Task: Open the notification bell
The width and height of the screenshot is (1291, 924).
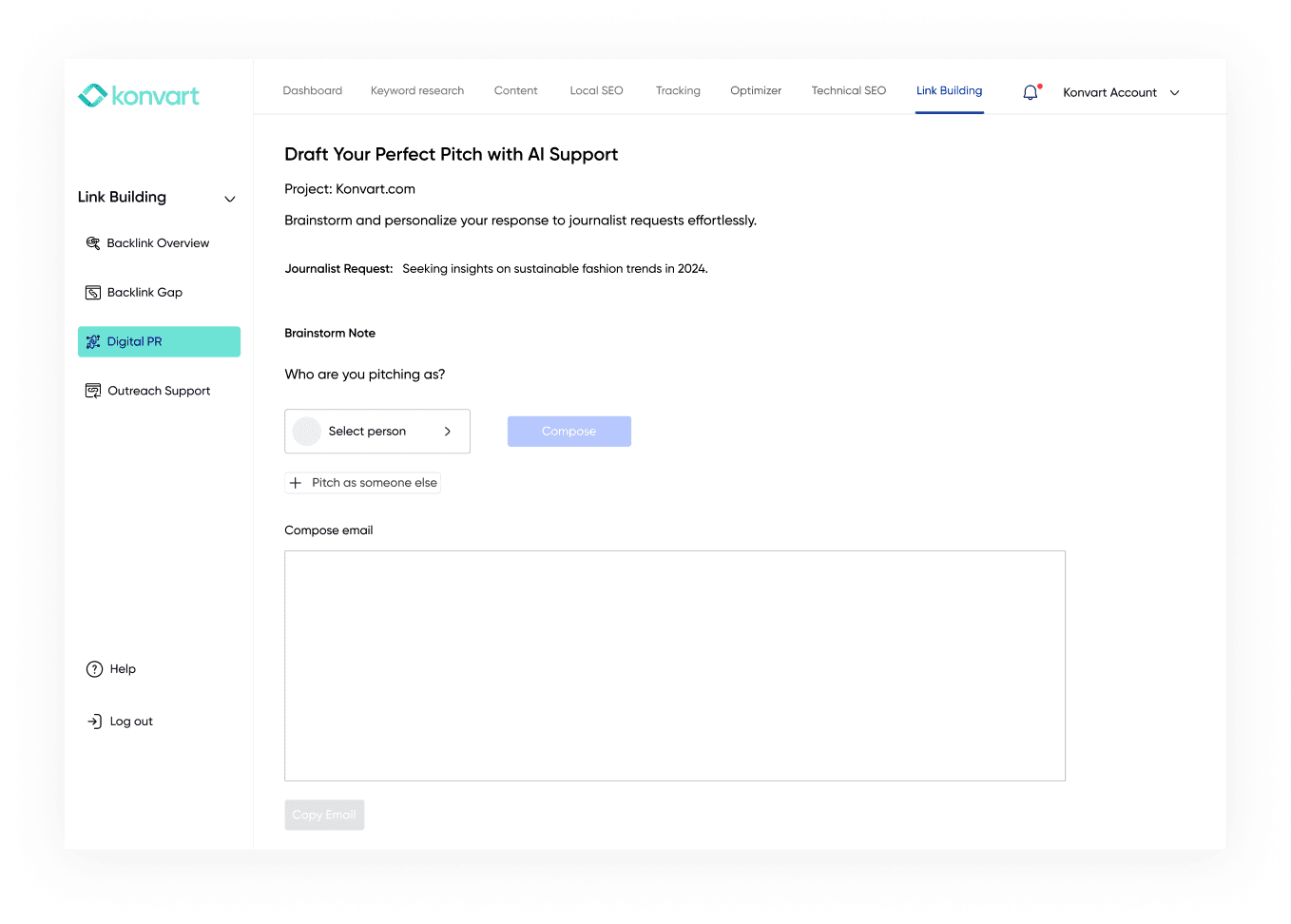Action: point(1031,92)
